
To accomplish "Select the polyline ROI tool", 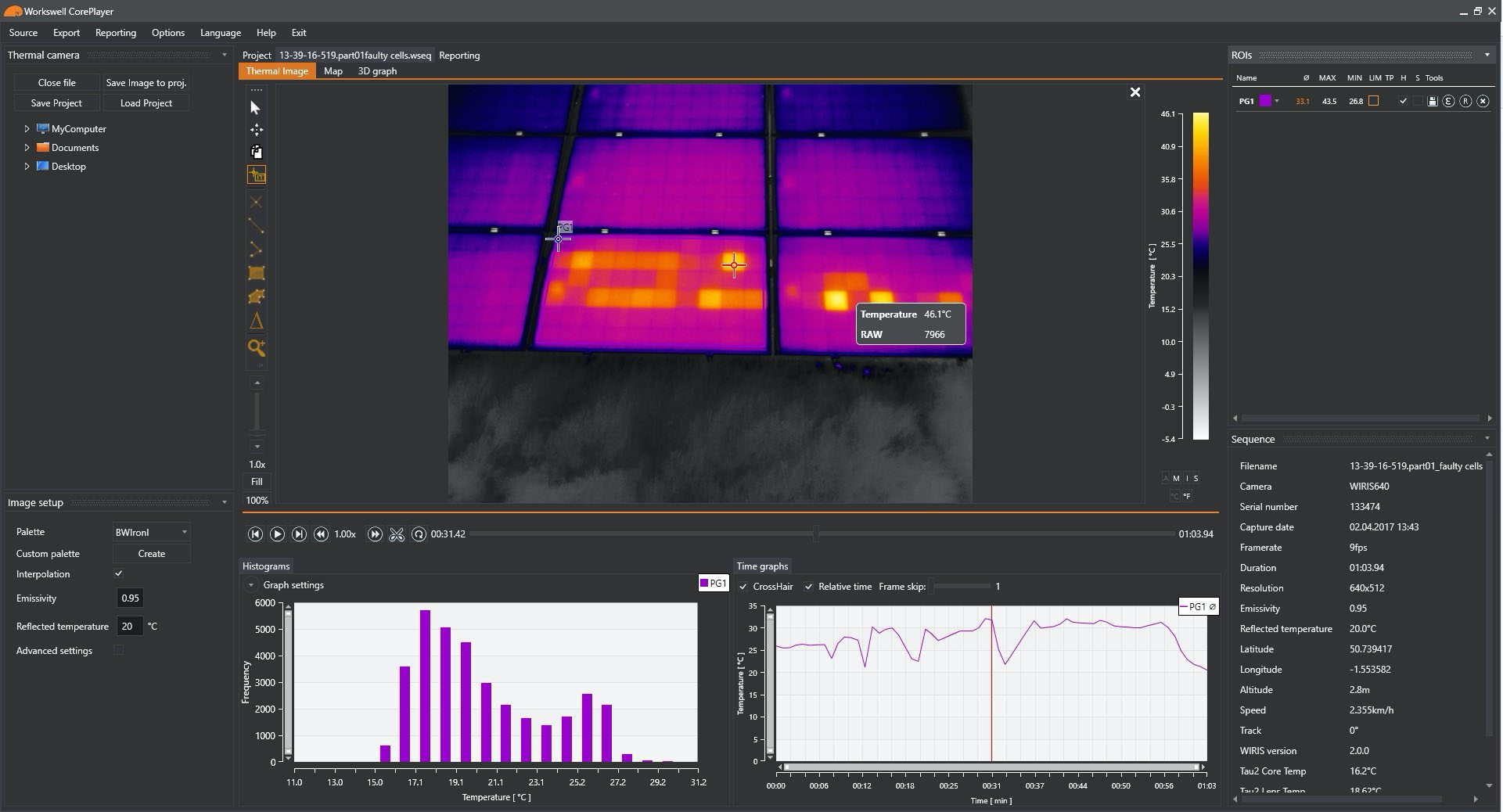I will [256, 250].
